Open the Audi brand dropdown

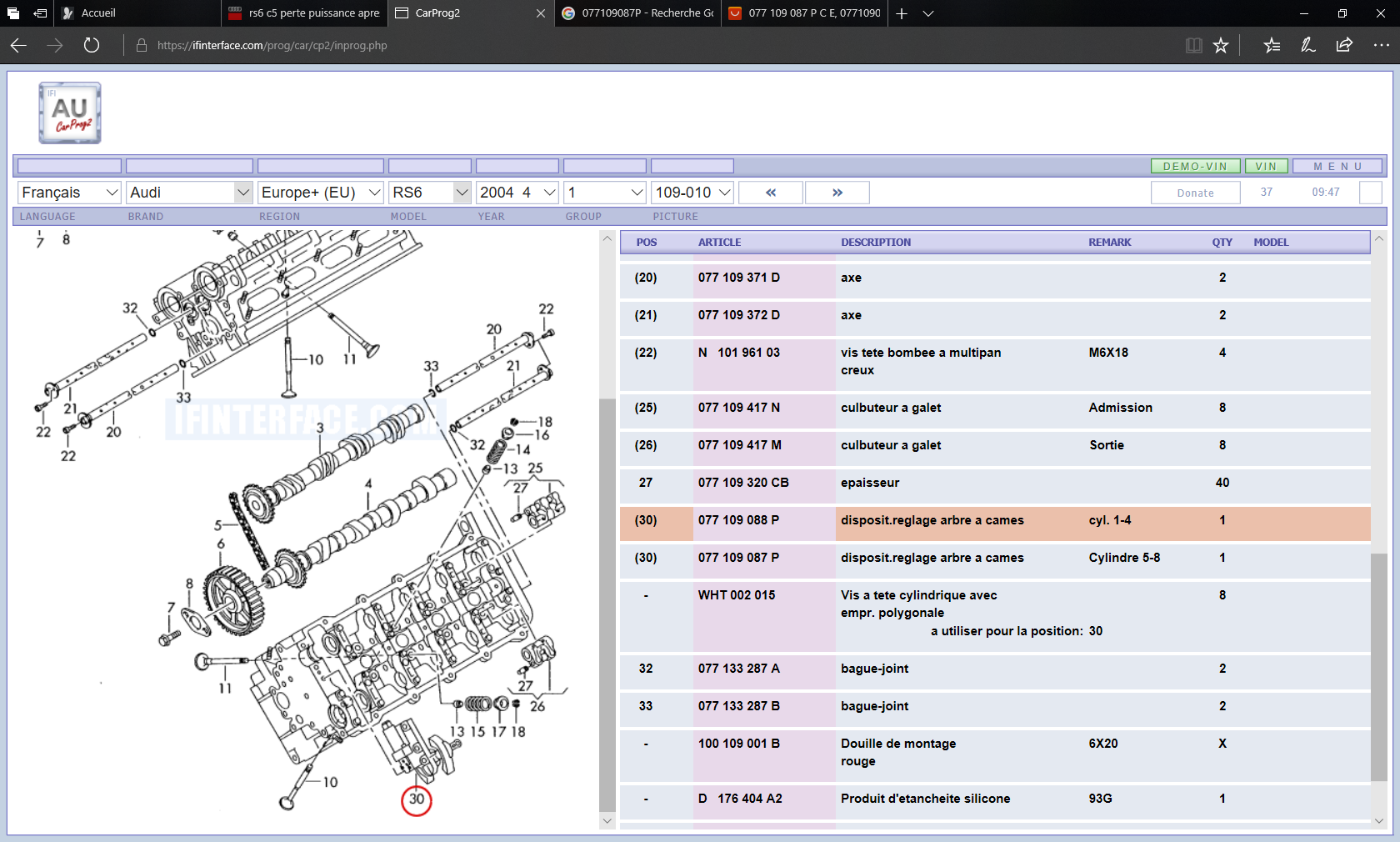189,193
